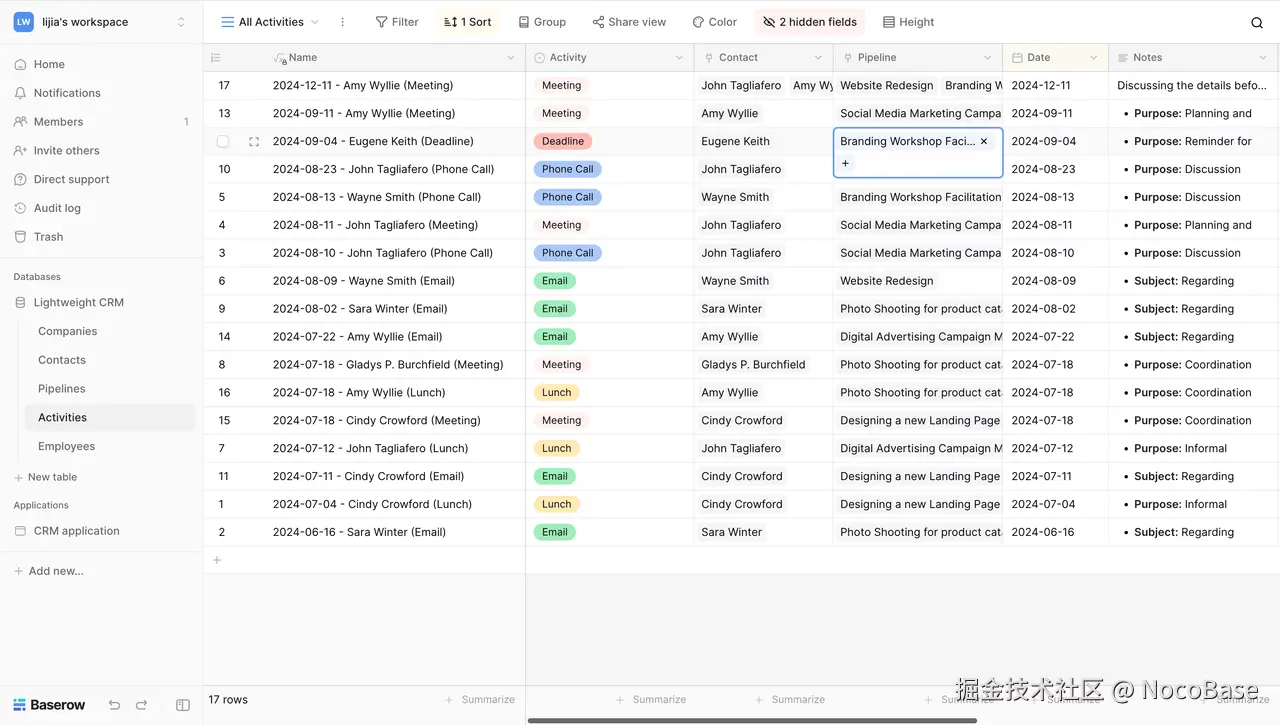Open Pipelines table
This screenshot has width=1280, height=725.
click(x=62, y=389)
